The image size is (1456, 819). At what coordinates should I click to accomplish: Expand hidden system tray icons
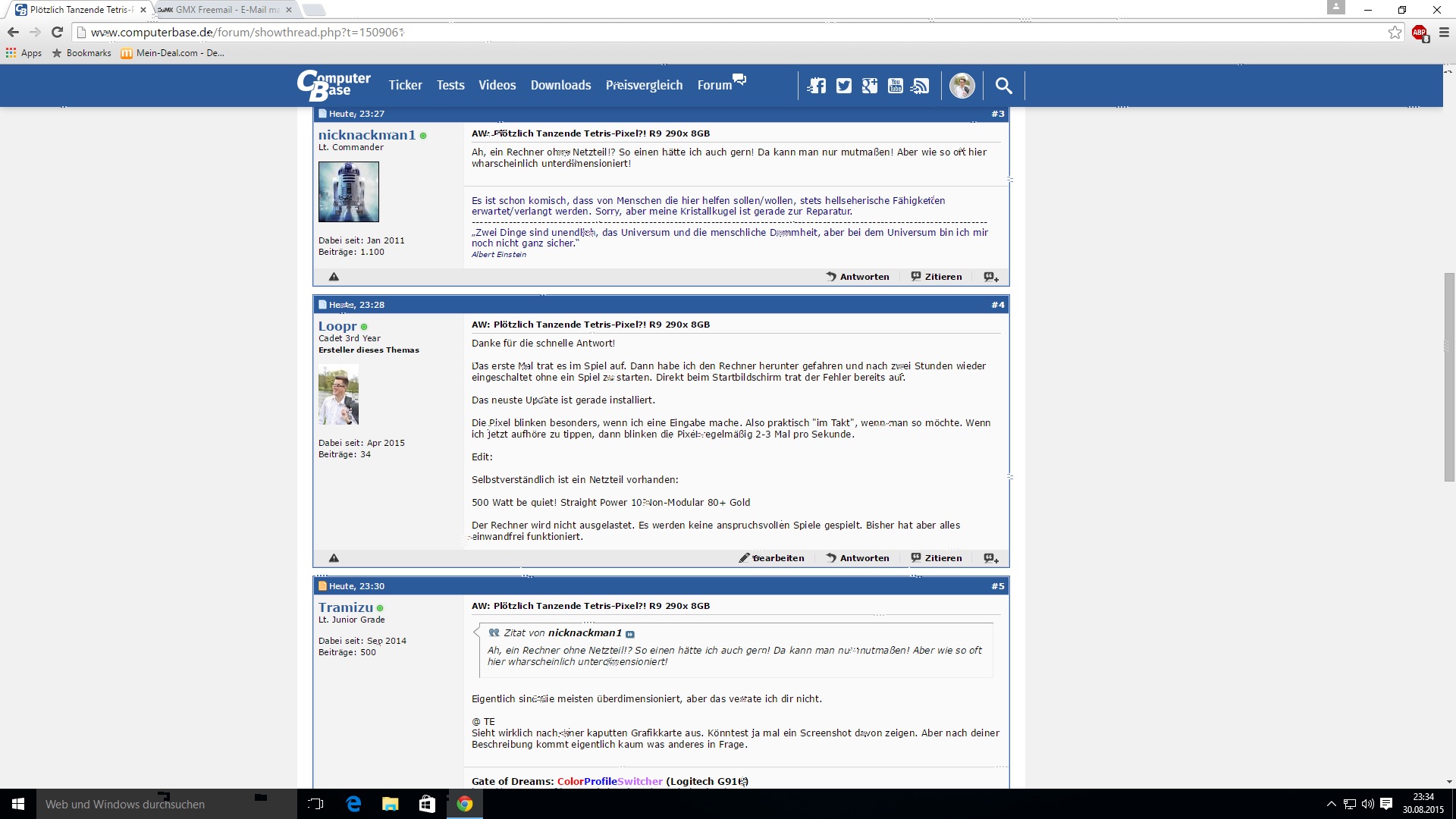[x=1331, y=804]
